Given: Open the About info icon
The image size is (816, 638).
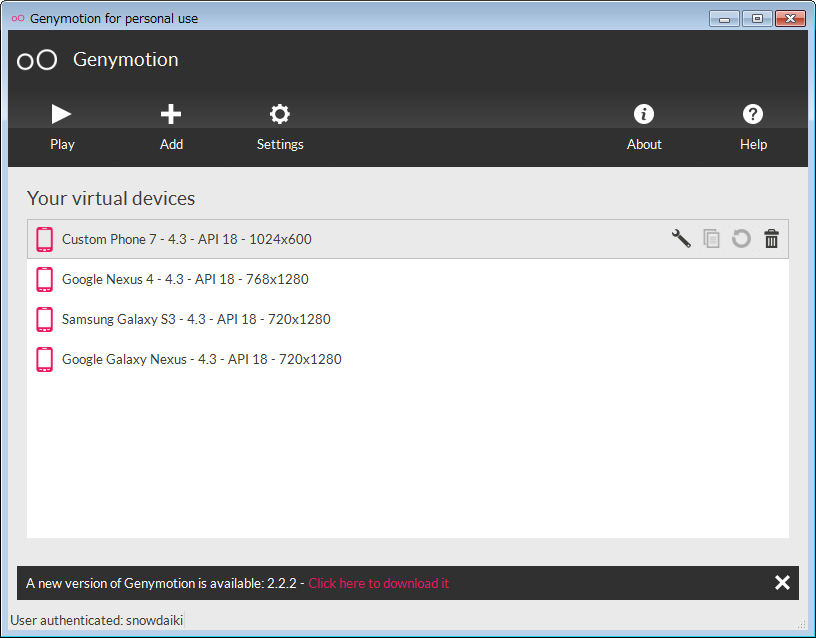Looking at the screenshot, I should 644,127.
